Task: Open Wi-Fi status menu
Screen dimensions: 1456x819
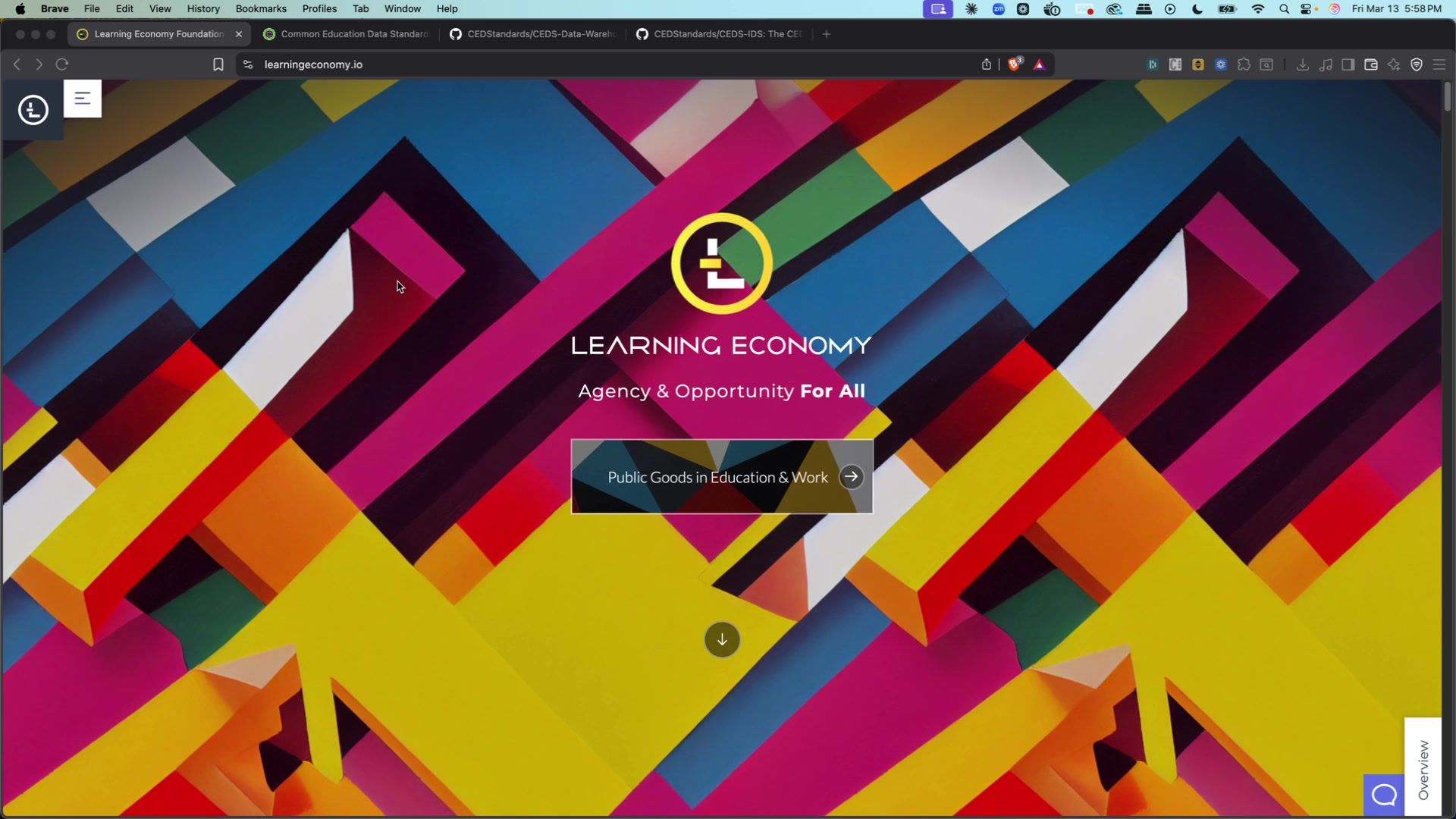Action: 1258,9
